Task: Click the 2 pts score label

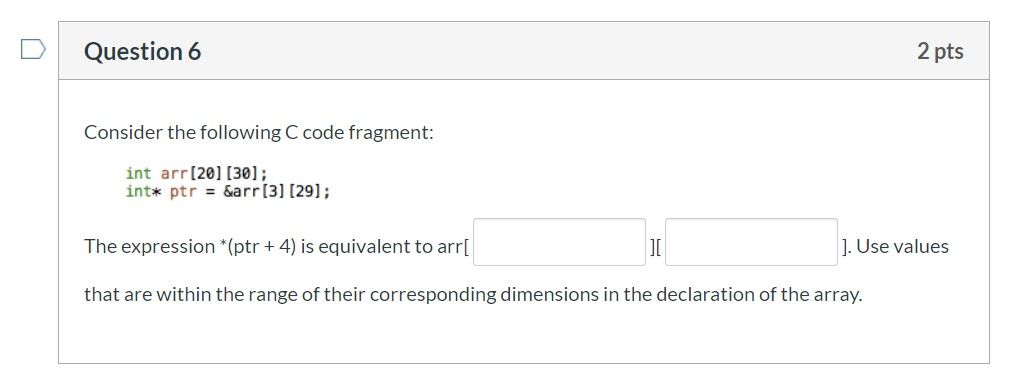Action: tap(940, 51)
